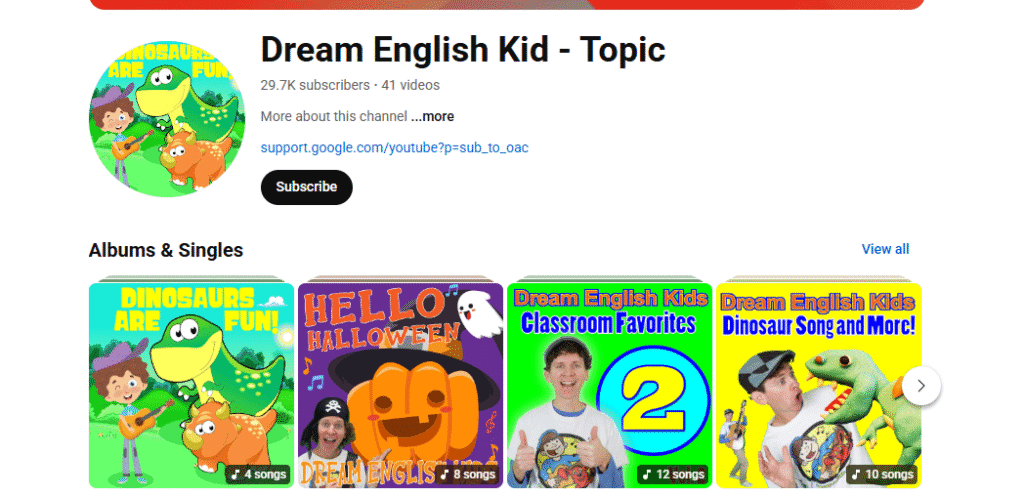This screenshot has height=496, width=1024.
Task: Click next arrow in albums carousel
Action: (x=921, y=386)
